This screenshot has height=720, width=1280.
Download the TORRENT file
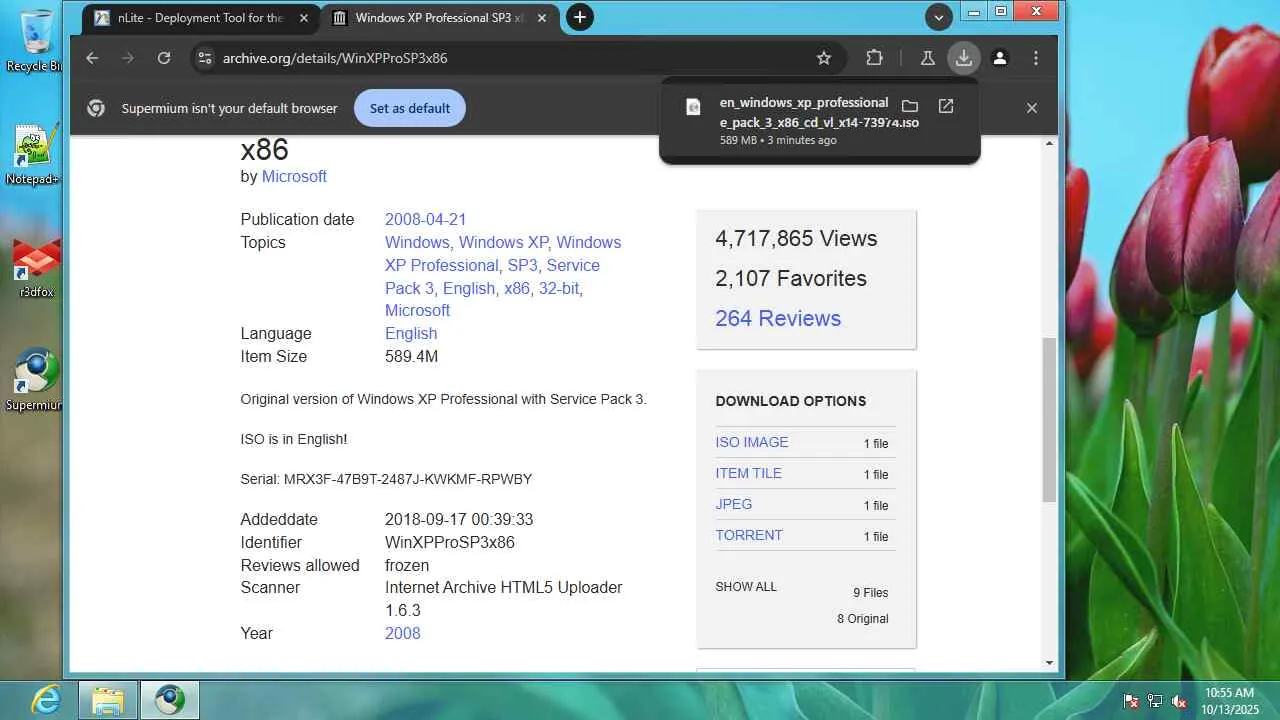coord(749,535)
